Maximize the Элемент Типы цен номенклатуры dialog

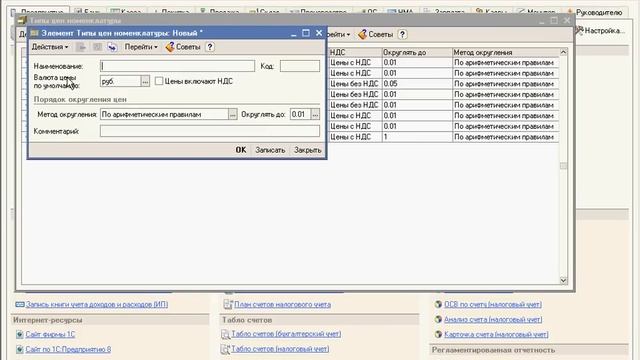click(x=306, y=33)
